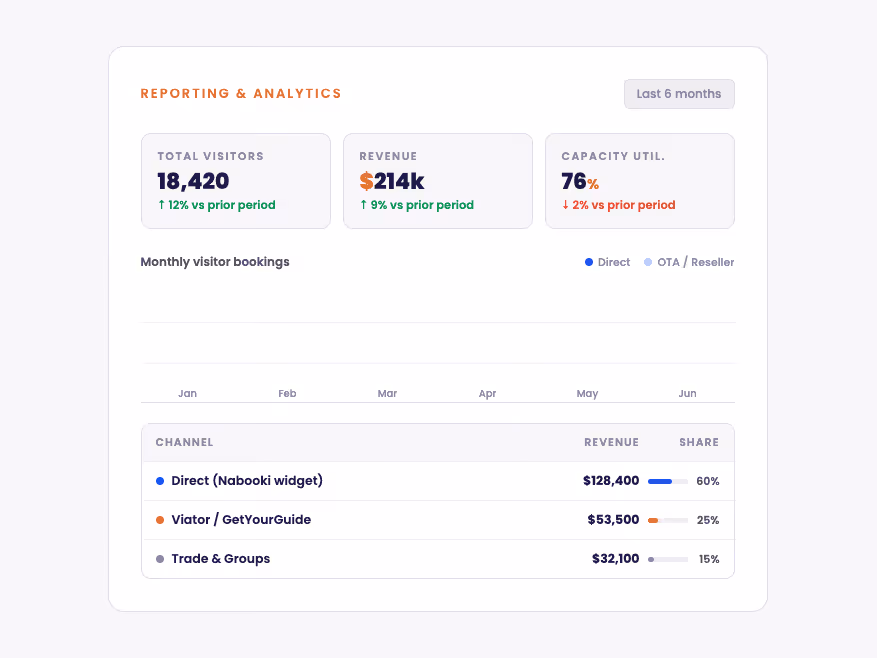
Task: Select the Total Visitors 18,420 card
Action: pos(236,181)
